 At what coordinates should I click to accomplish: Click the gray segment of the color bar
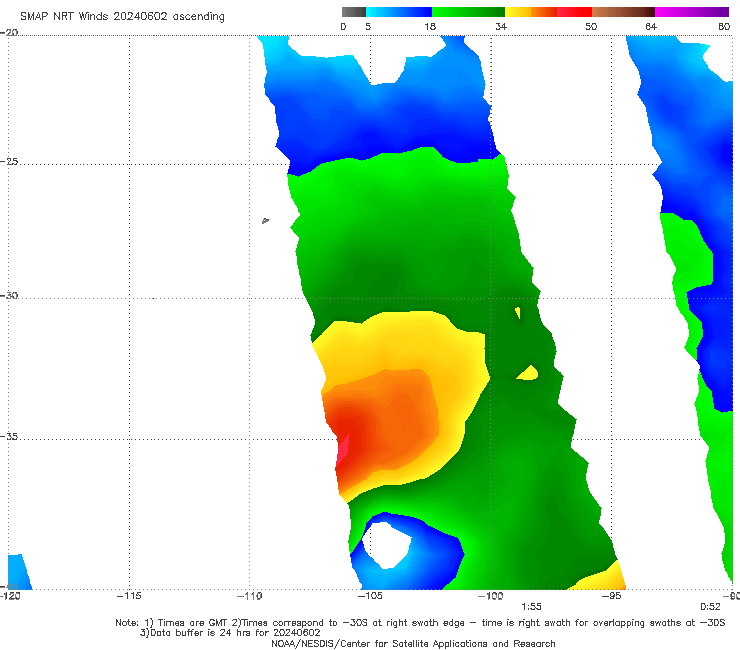tap(354, 12)
